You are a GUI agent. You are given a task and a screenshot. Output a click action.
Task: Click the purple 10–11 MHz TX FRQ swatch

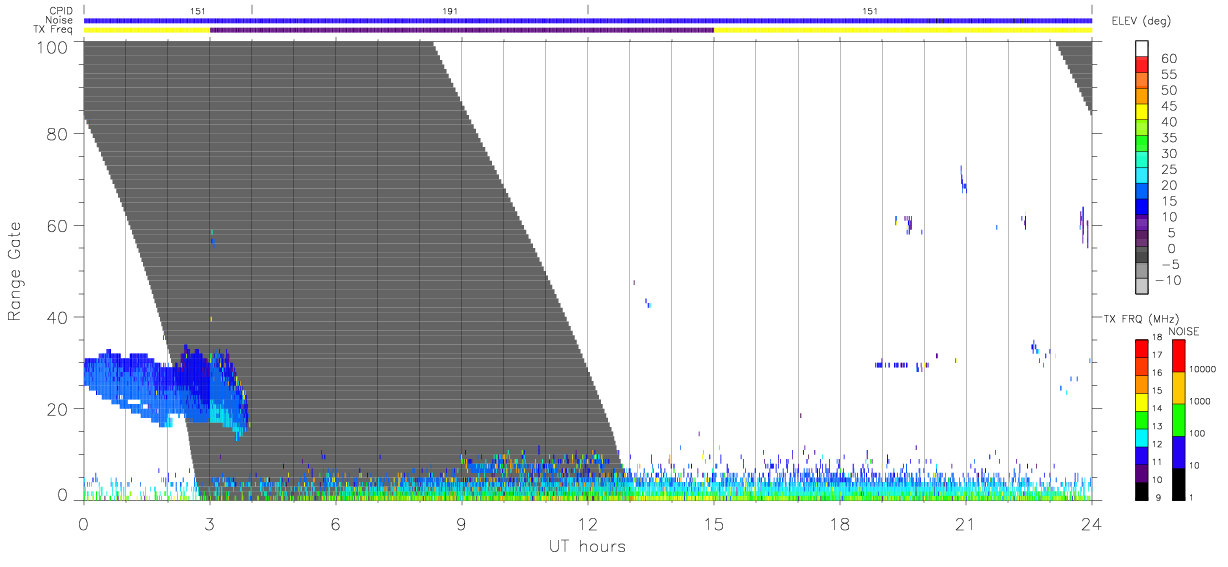1142,471
